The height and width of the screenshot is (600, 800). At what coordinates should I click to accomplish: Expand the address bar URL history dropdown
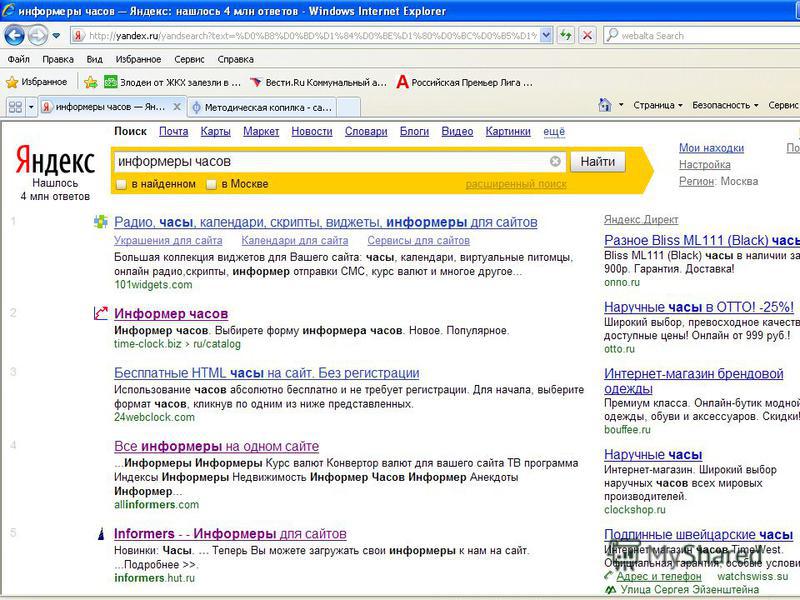546,35
